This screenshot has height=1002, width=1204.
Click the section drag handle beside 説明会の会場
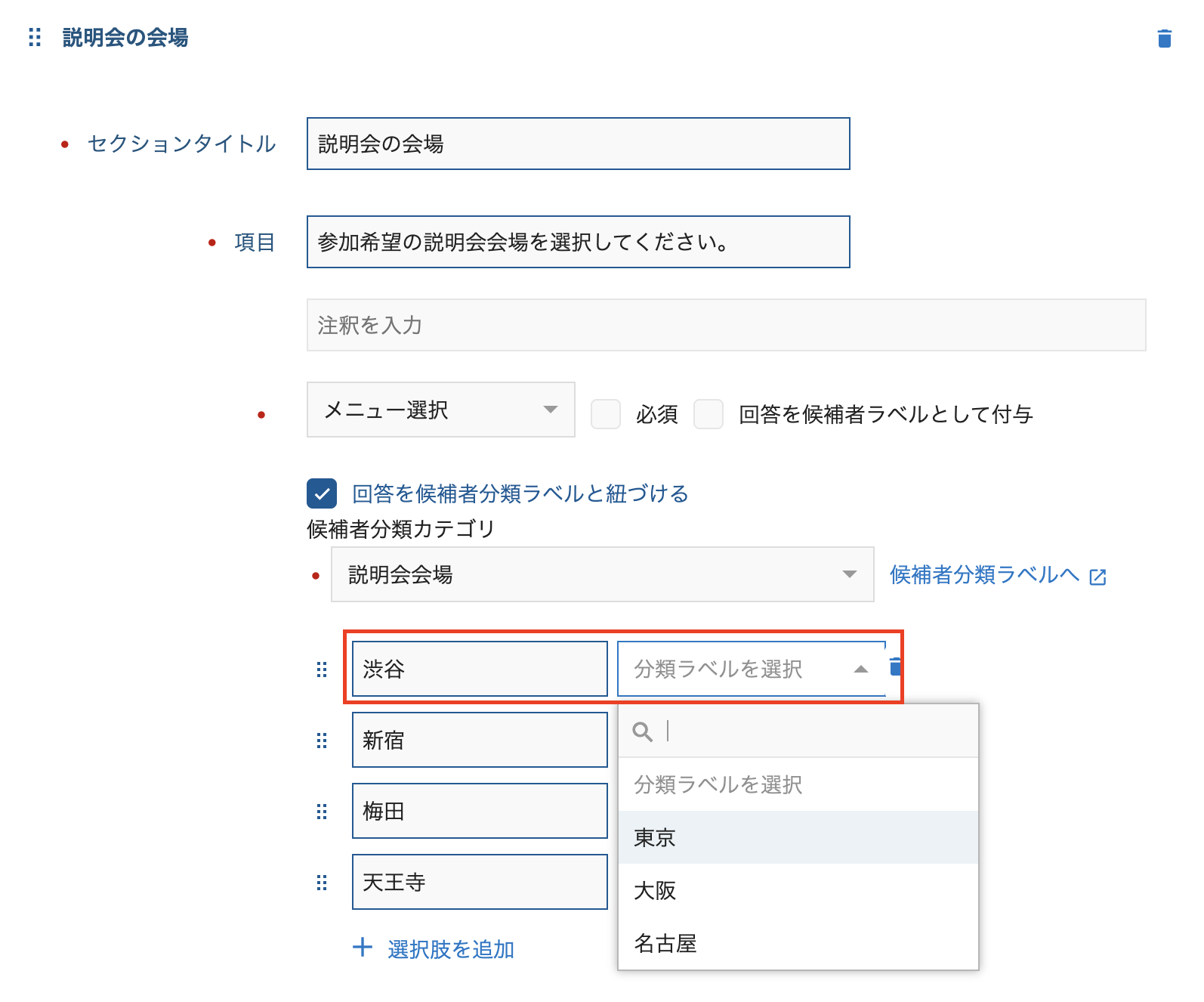coord(35,37)
